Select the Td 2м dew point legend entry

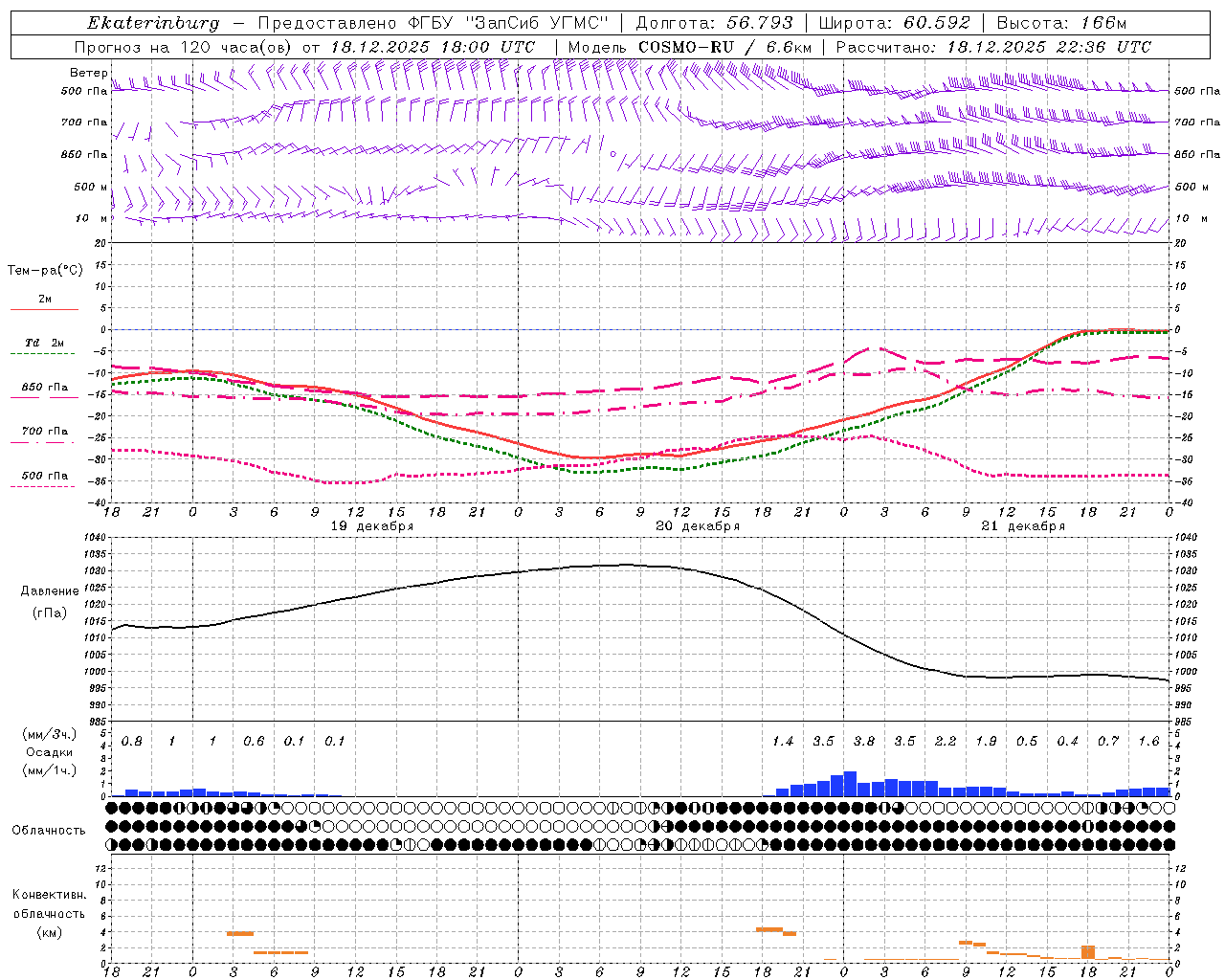(45, 343)
